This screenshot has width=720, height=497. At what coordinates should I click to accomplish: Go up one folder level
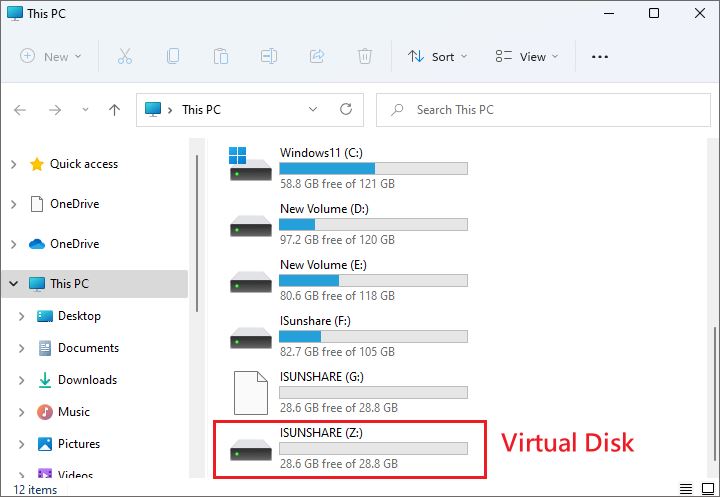[114, 110]
